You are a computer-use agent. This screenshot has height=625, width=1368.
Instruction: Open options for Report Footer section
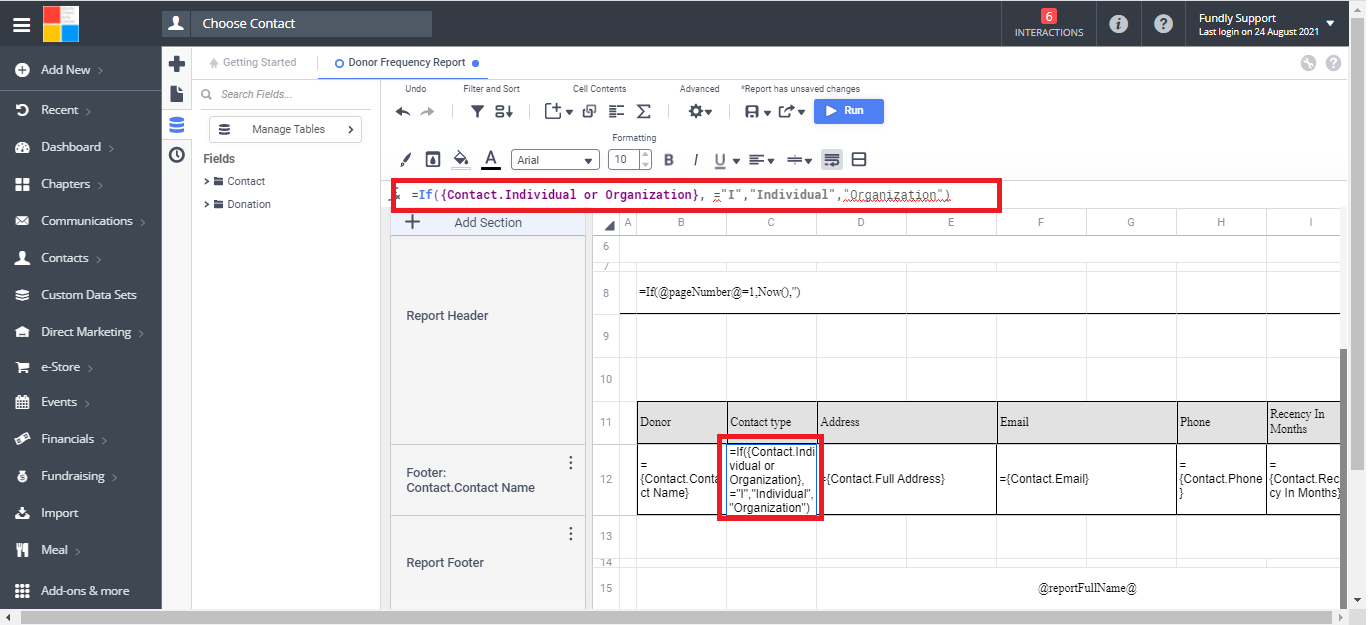[x=571, y=533]
